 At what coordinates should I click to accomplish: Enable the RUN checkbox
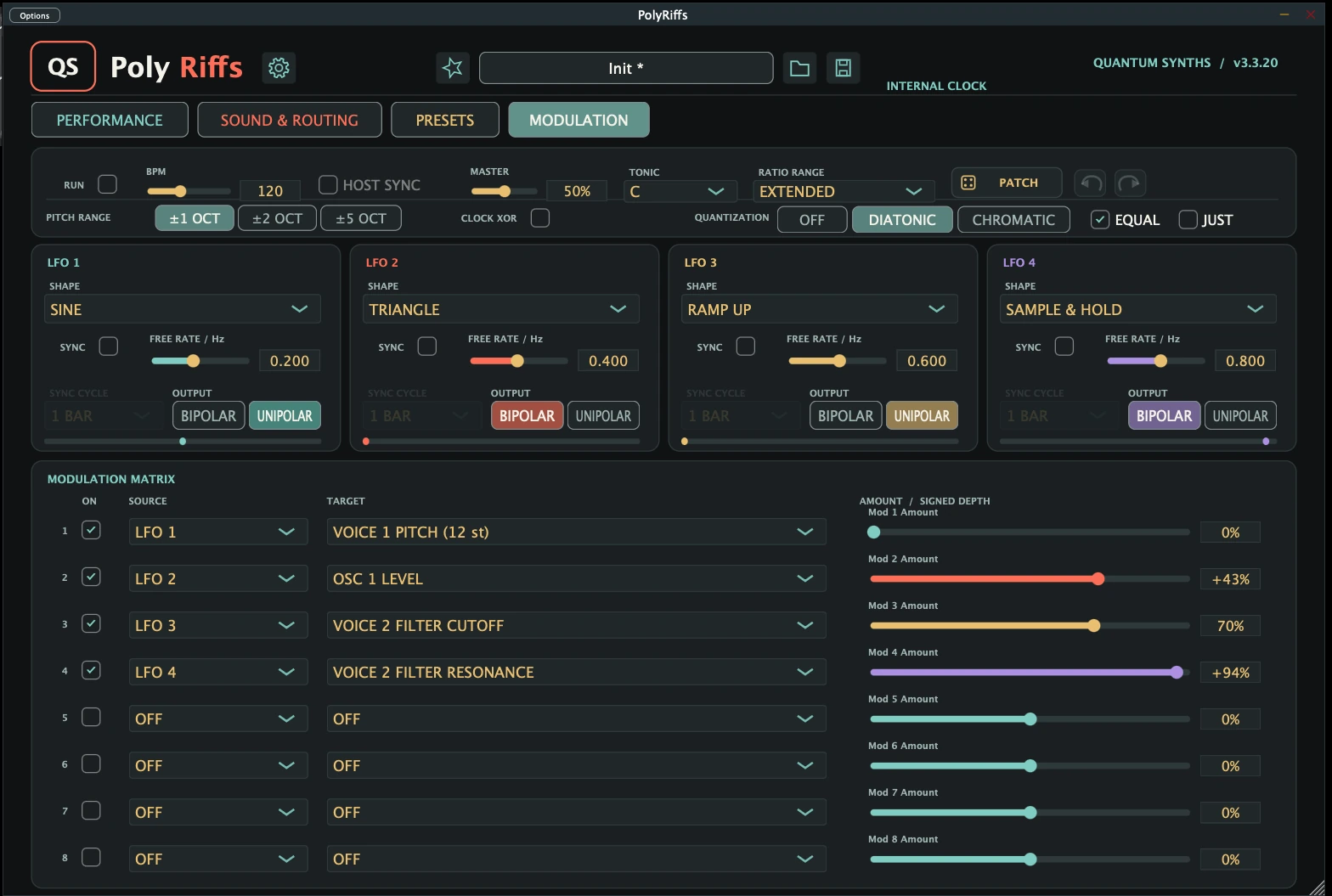click(x=108, y=184)
